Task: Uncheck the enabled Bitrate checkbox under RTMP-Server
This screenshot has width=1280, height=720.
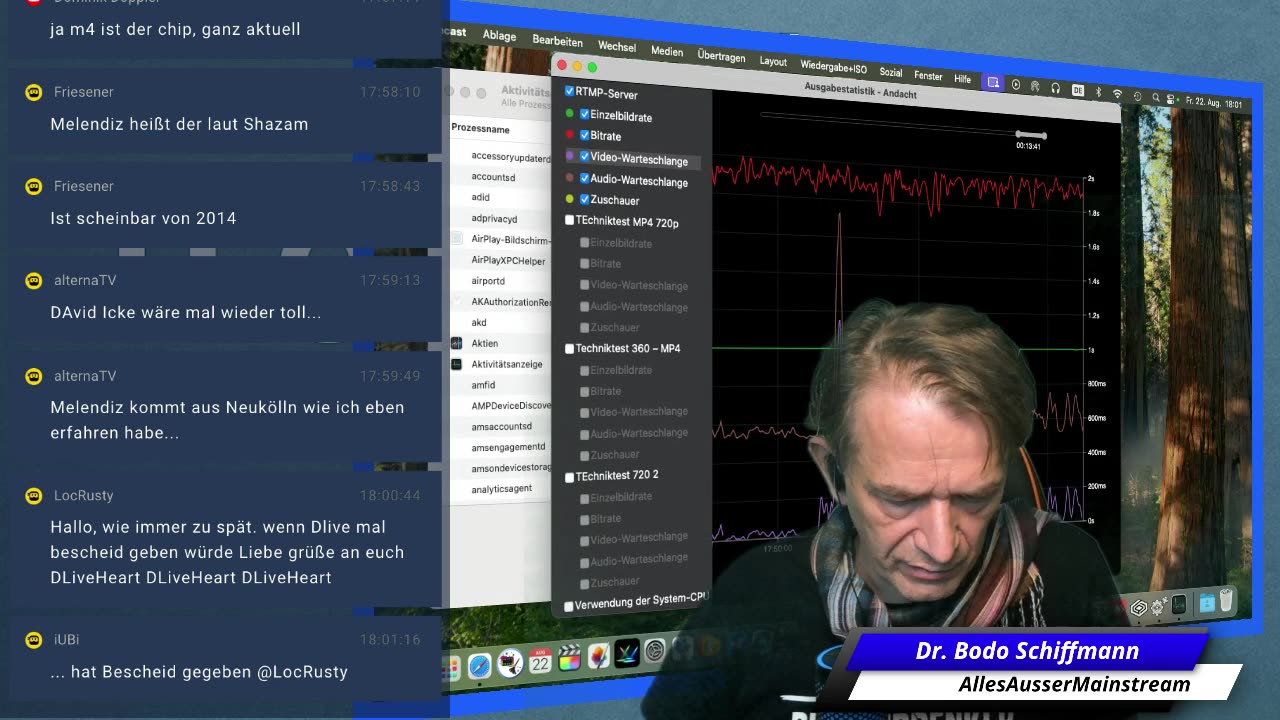Action: click(584, 135)
